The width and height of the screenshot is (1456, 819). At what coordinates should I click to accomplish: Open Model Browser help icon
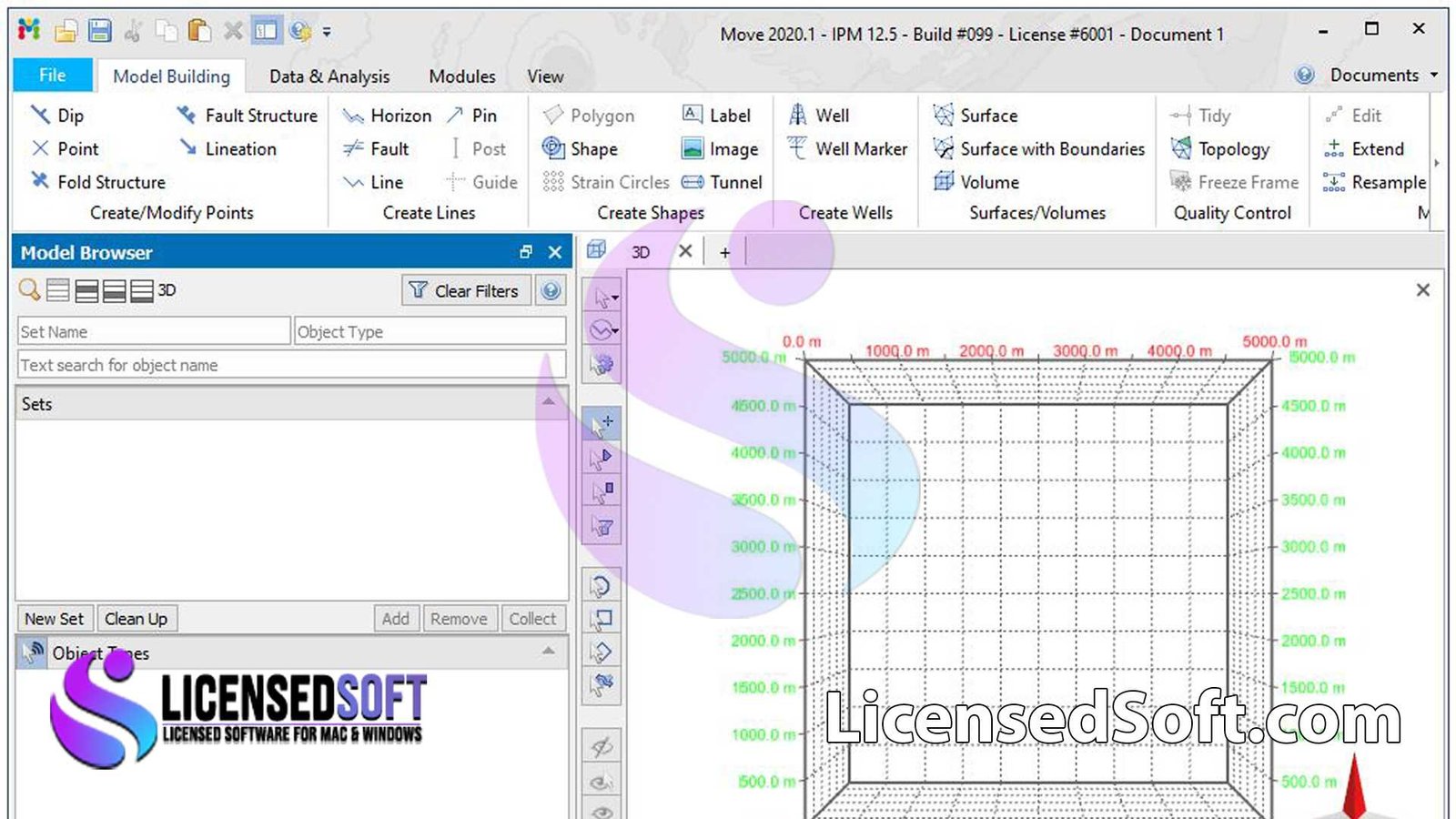(x=551, y=290)
